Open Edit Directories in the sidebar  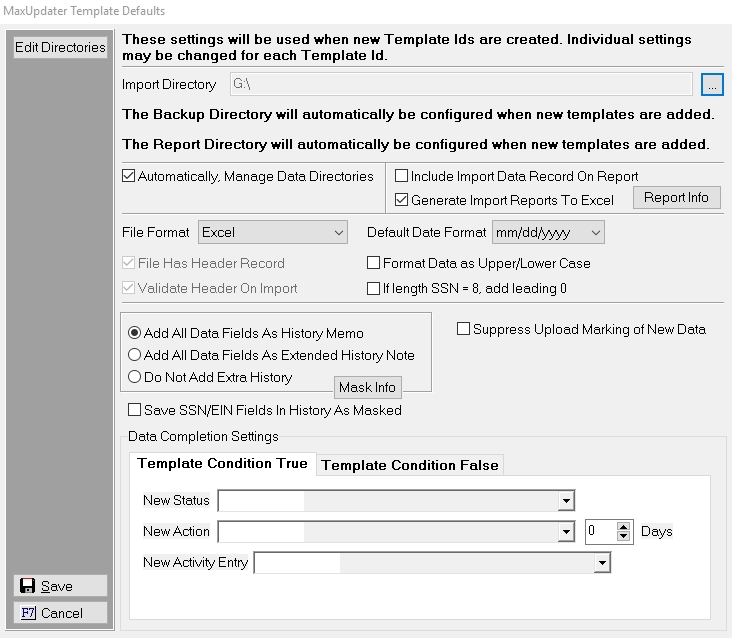[60, 47]
